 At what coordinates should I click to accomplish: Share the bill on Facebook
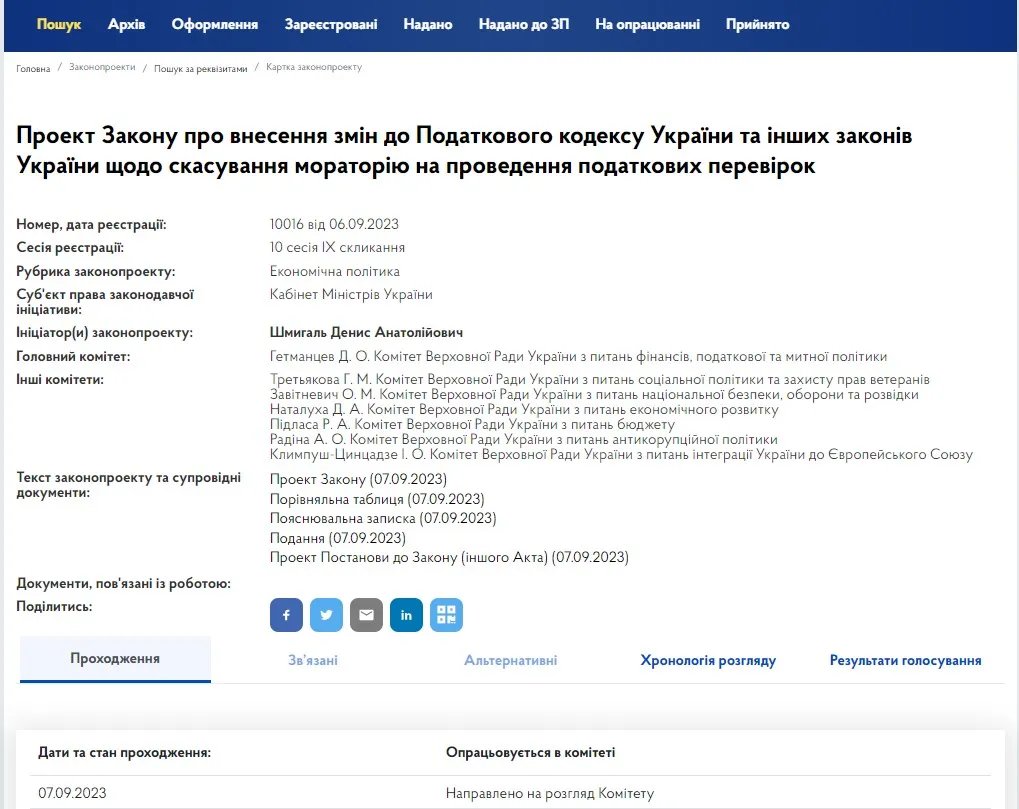click(x=286, y=615)
